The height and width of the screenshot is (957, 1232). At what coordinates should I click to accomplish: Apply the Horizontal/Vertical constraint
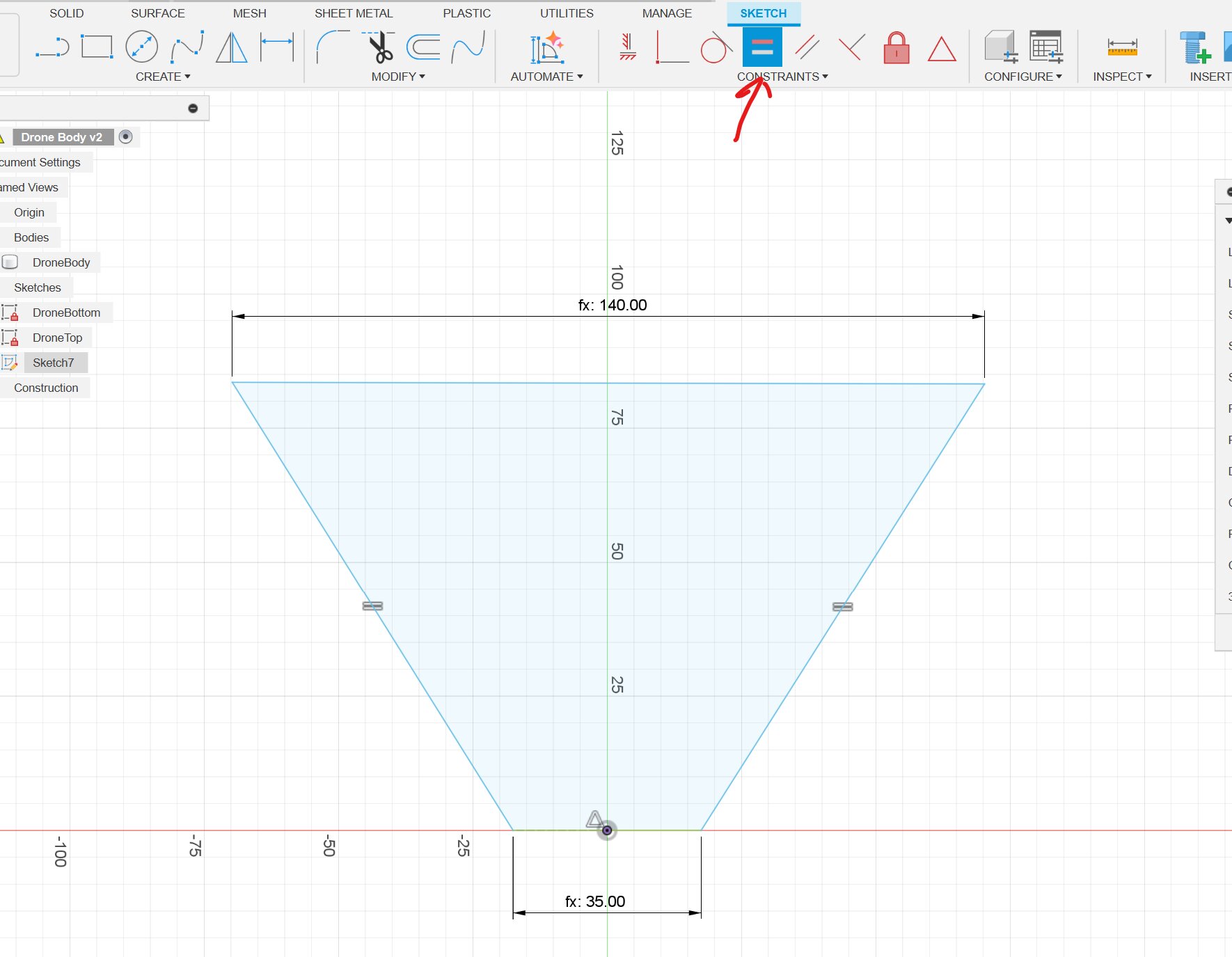pos(628,47)
